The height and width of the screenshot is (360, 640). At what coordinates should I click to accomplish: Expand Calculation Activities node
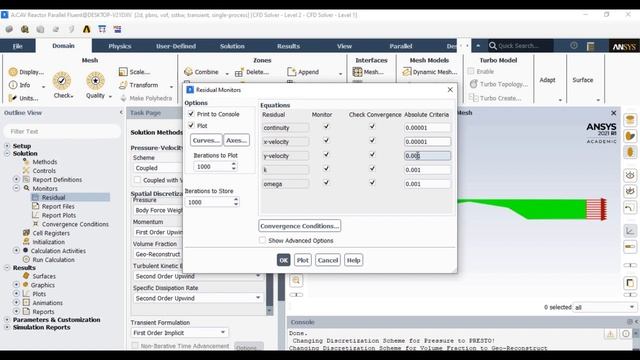point(16,250)
